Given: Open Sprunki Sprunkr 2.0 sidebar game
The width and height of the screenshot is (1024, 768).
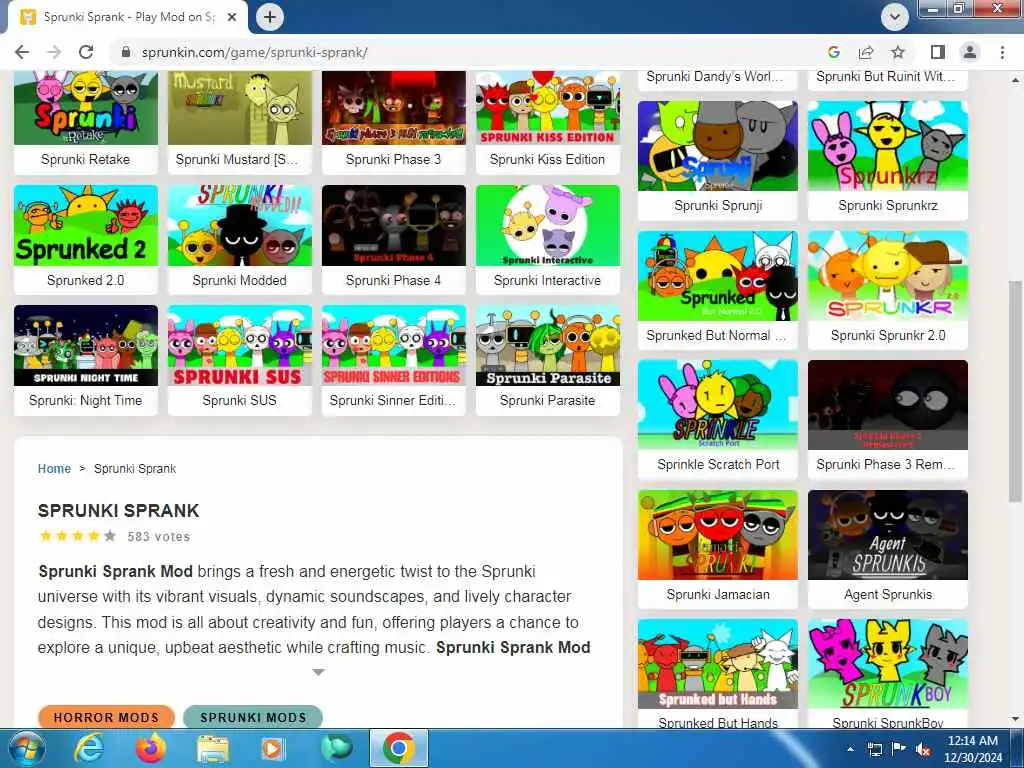Looking at the screenshot, I should tap(888, 290).
